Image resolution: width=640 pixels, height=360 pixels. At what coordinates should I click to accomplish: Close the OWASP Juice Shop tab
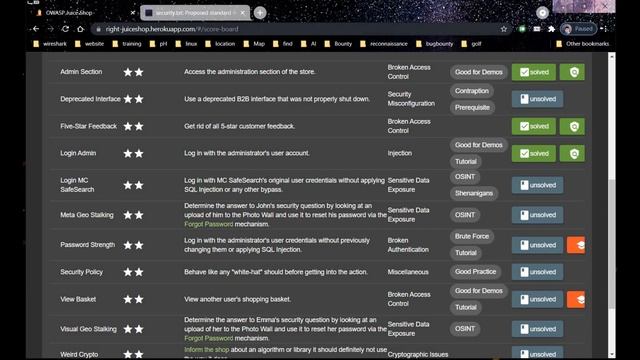coord(133,13)
